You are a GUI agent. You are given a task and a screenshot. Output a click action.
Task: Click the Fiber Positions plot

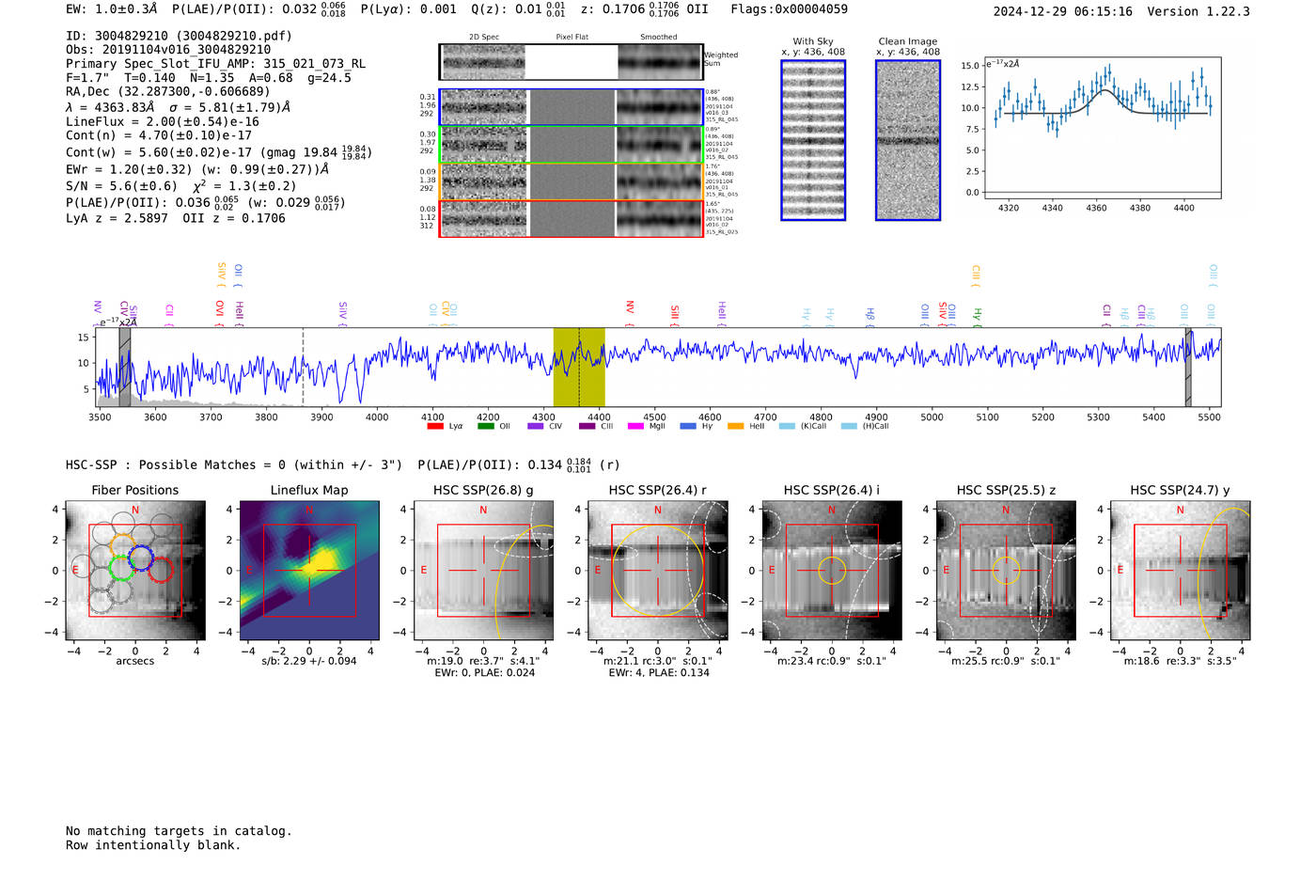pyautogui.click(x=135, y=571)
